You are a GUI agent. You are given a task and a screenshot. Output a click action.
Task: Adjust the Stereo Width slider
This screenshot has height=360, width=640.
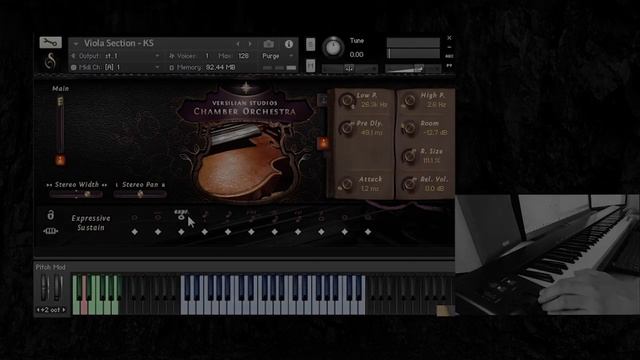pyautogui.click(x=76, y=194)
